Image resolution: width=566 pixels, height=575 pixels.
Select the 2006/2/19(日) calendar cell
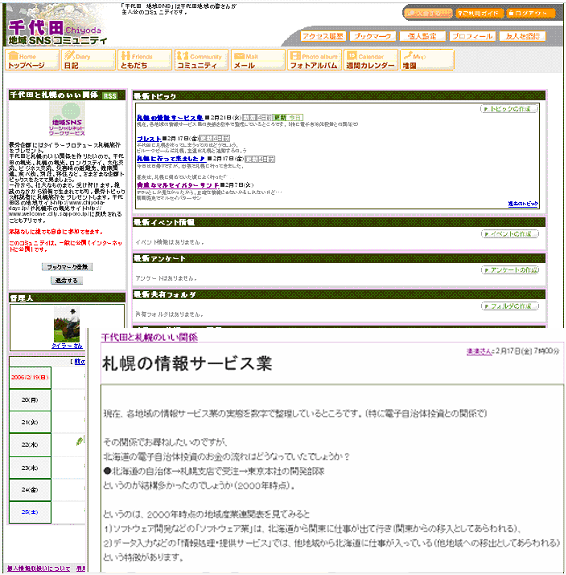30,377
